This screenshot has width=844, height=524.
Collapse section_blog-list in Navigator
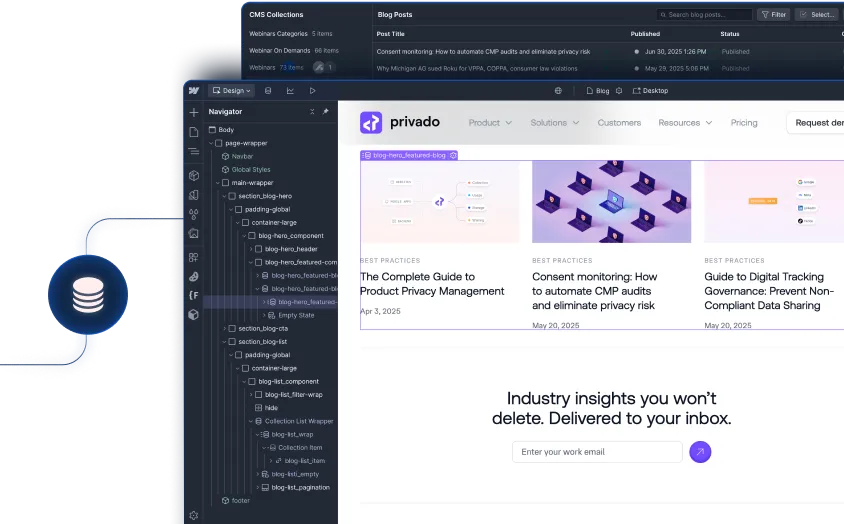pyautogui.click(x=224, y=342)
